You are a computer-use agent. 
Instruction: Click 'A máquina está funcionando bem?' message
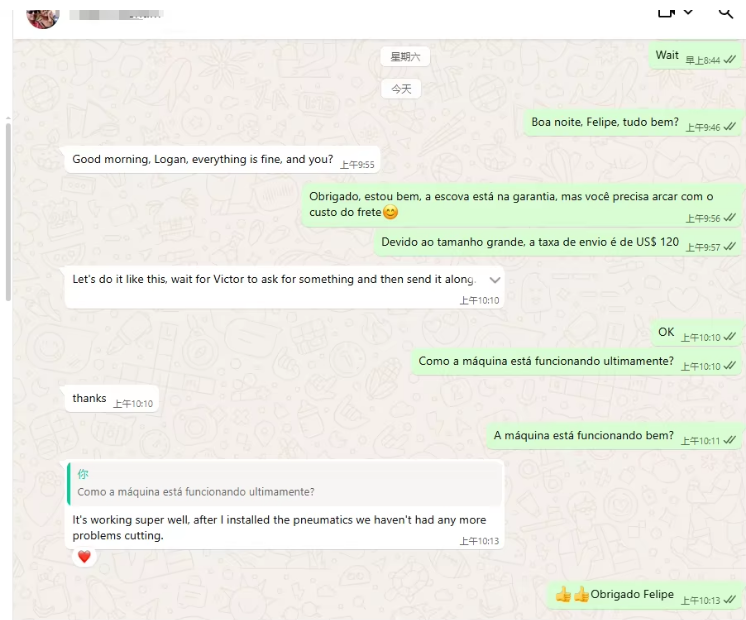point(613,436)
